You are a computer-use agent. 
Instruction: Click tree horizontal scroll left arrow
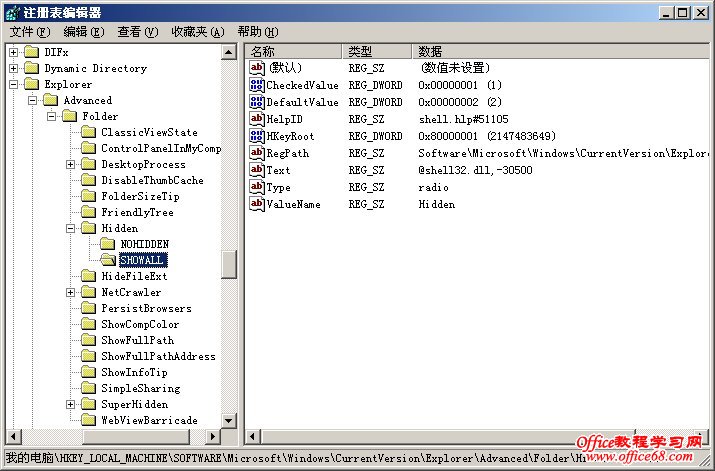point(13,436)
